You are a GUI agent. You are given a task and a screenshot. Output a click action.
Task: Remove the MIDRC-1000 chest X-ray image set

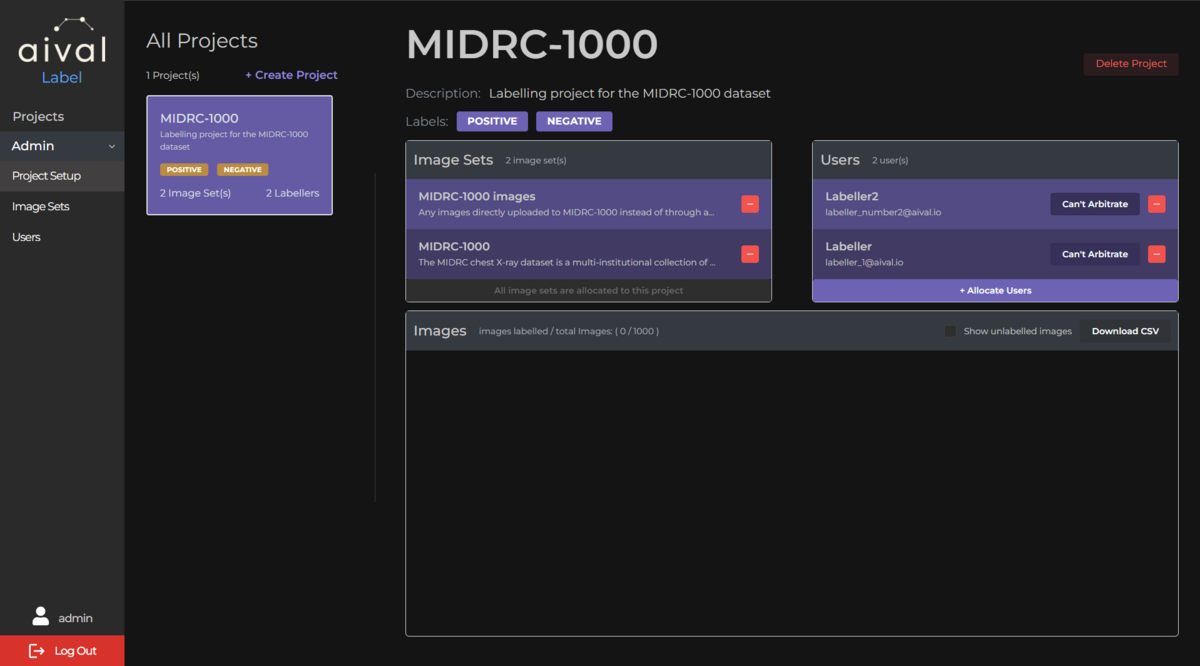pyautogui.click(x=749, y=254)
